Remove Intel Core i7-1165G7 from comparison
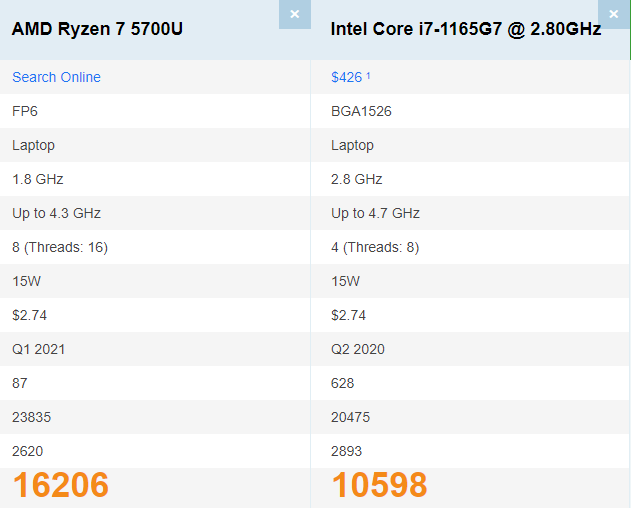The width and height of the screenshot is (631, 508). pyautogui.click(x=614, y=14)
